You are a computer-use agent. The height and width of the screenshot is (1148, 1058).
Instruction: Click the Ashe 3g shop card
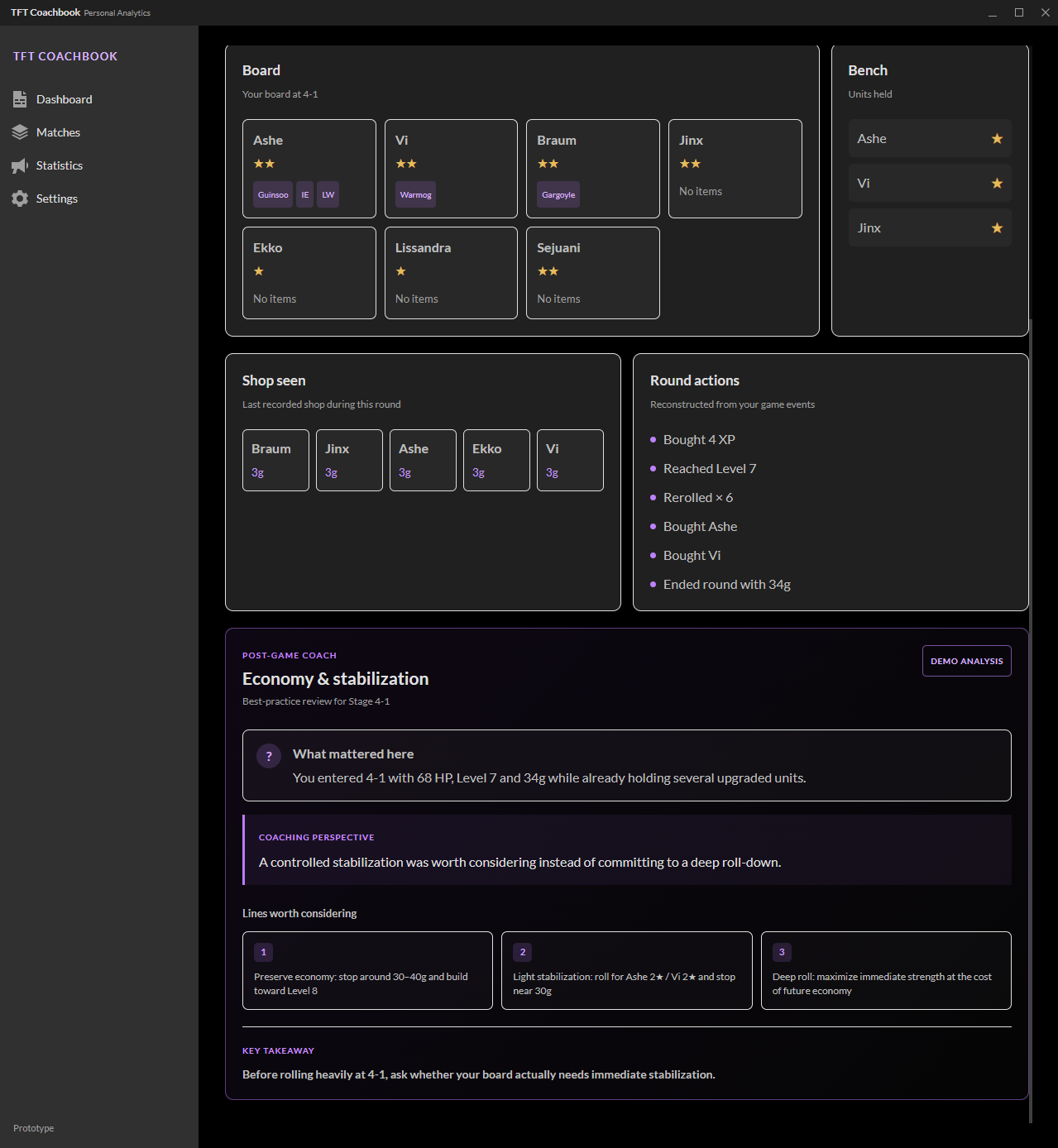point(423,460)
